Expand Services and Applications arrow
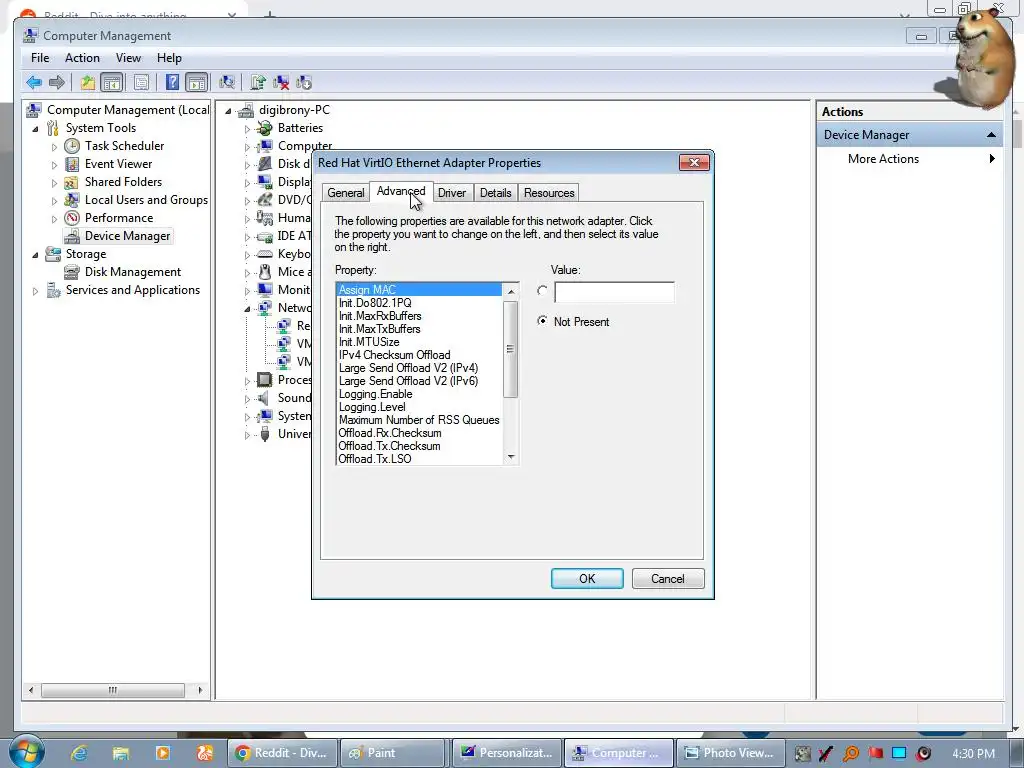The height and width of the screenshot is (768, 1024). 36,291
